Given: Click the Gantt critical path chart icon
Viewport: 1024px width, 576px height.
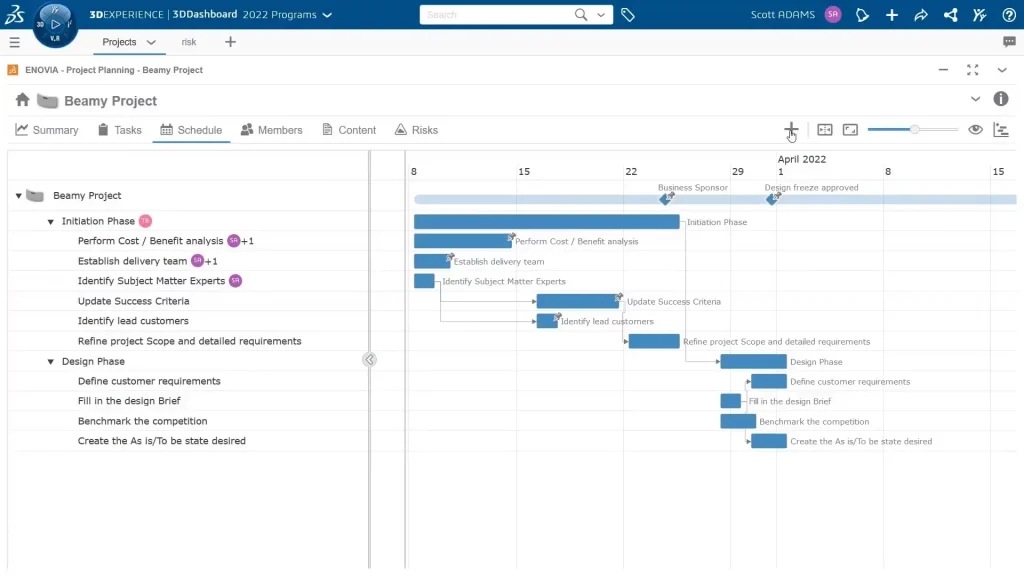Looking at the screenshot, I should coord(1001,130).
